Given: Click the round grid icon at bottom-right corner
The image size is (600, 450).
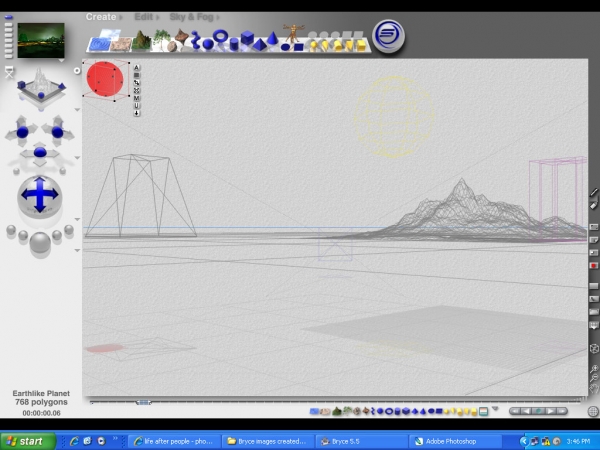Looking at the screenshot, I should 593,411.
